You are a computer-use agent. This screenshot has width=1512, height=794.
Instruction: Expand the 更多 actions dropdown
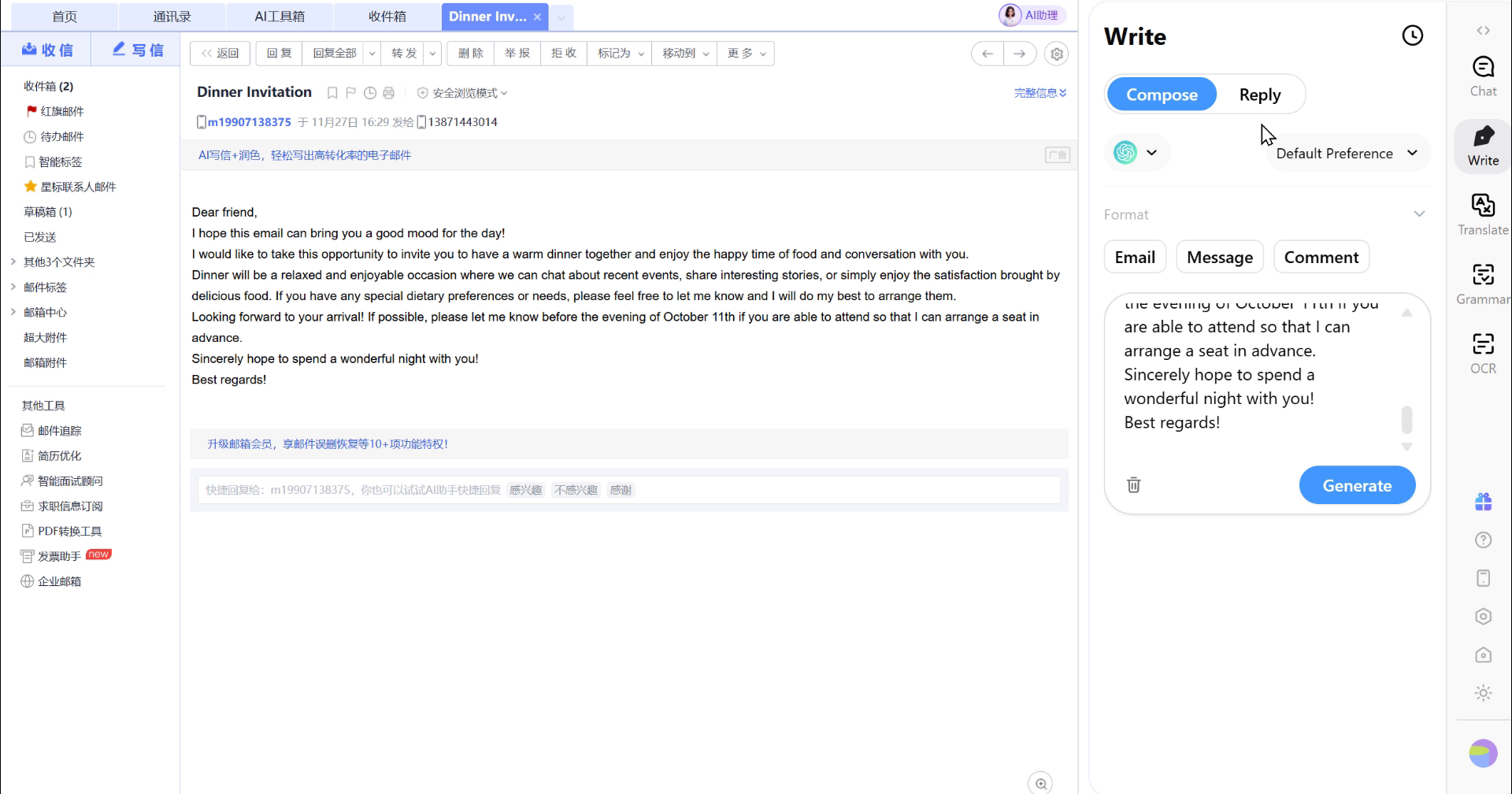point(745,54)
